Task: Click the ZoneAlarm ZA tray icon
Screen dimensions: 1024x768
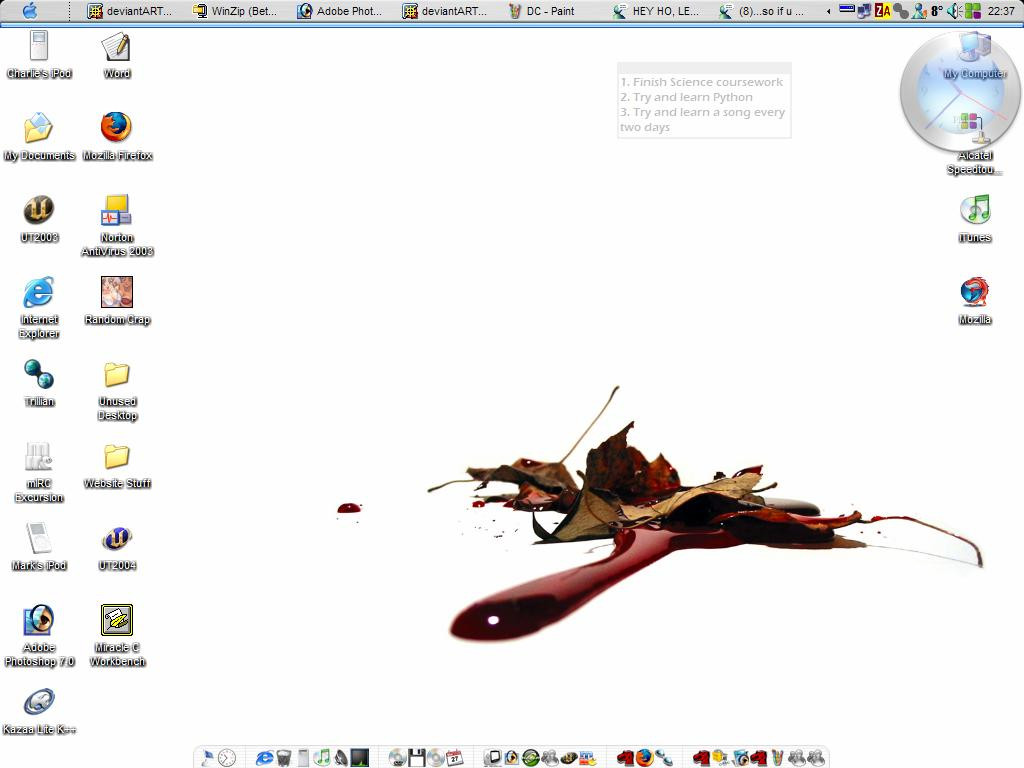Action: pyautogui.click(x=883, y=10)
